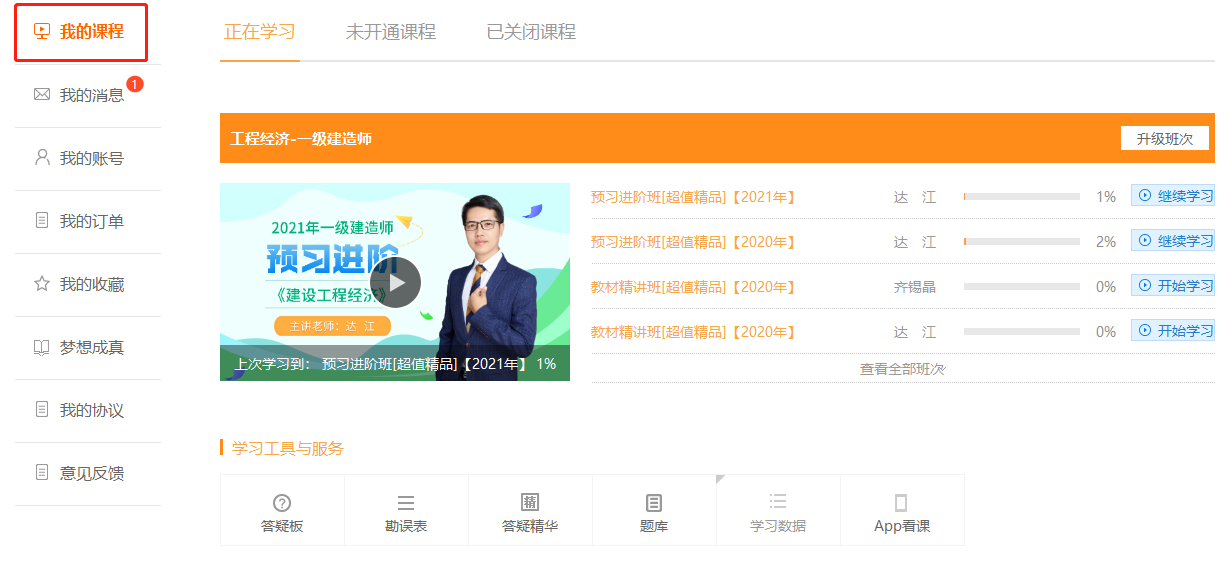This screenshot has width=1231, height=568.
Task: Click the 升级班次 button
Action: point(1164,139)
